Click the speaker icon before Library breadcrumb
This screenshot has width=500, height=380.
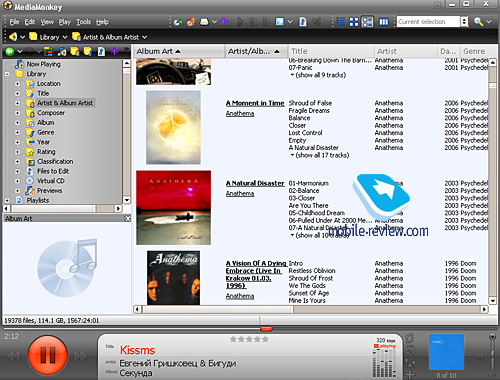tap(13, 36)
